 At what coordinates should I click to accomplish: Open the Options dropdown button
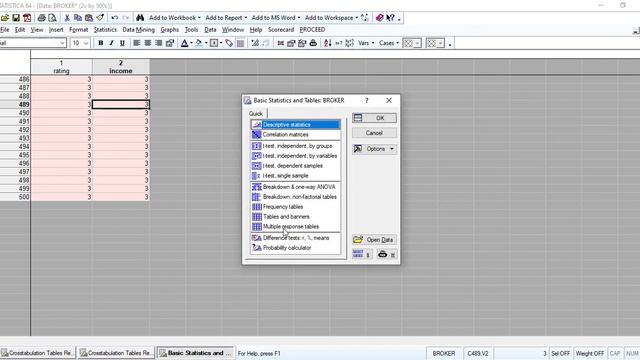pos(374,149)
